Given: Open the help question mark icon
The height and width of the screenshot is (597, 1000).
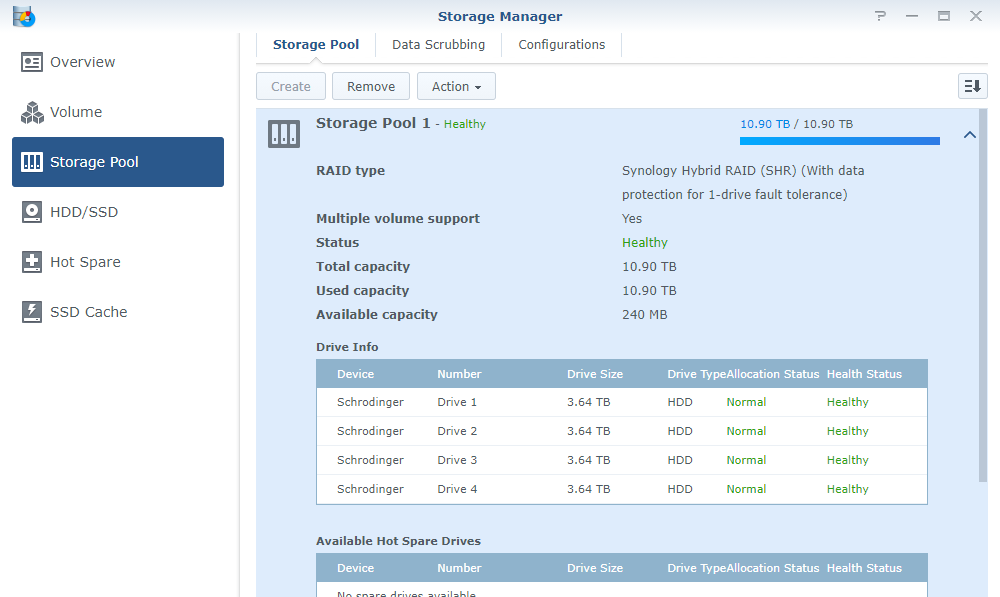Looking at the screenshot, I should 881,16.
